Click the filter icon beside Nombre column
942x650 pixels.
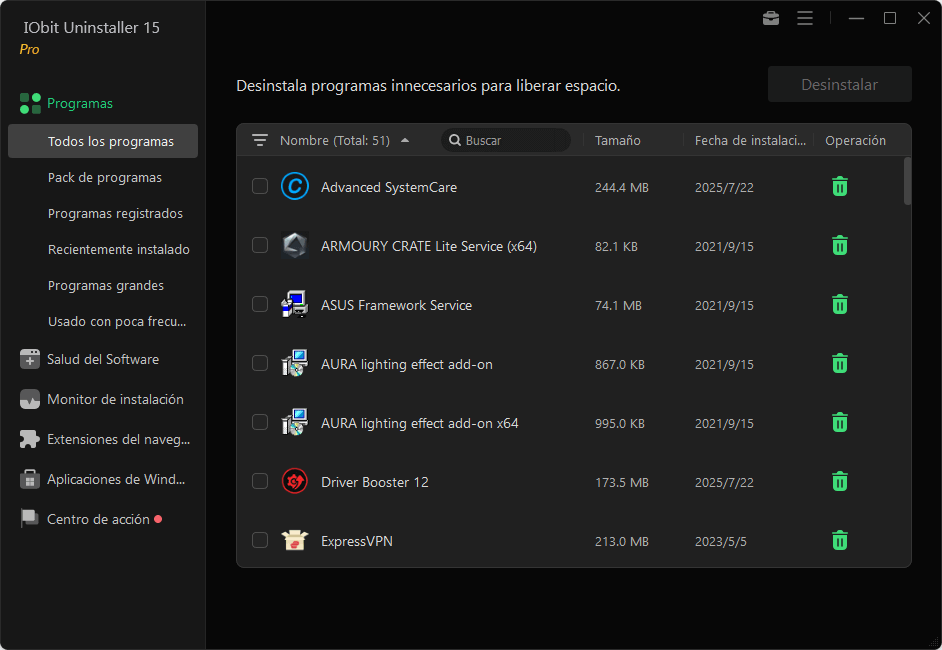click(260, 141)
